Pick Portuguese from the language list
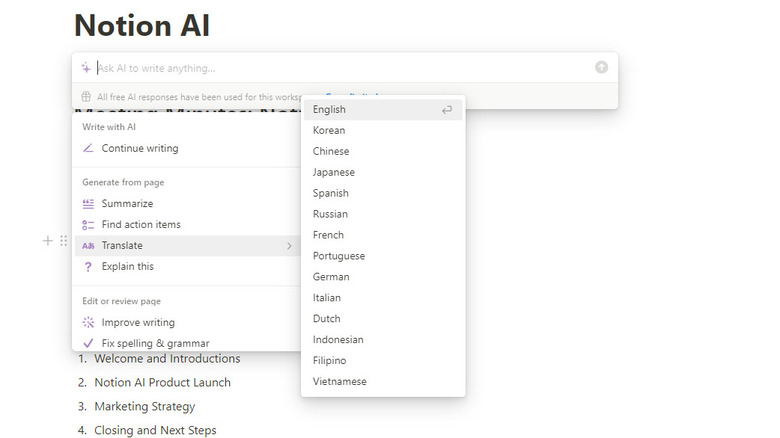This screenshot has width=780, height=438. pyautogui.click(x=339, y=257)
